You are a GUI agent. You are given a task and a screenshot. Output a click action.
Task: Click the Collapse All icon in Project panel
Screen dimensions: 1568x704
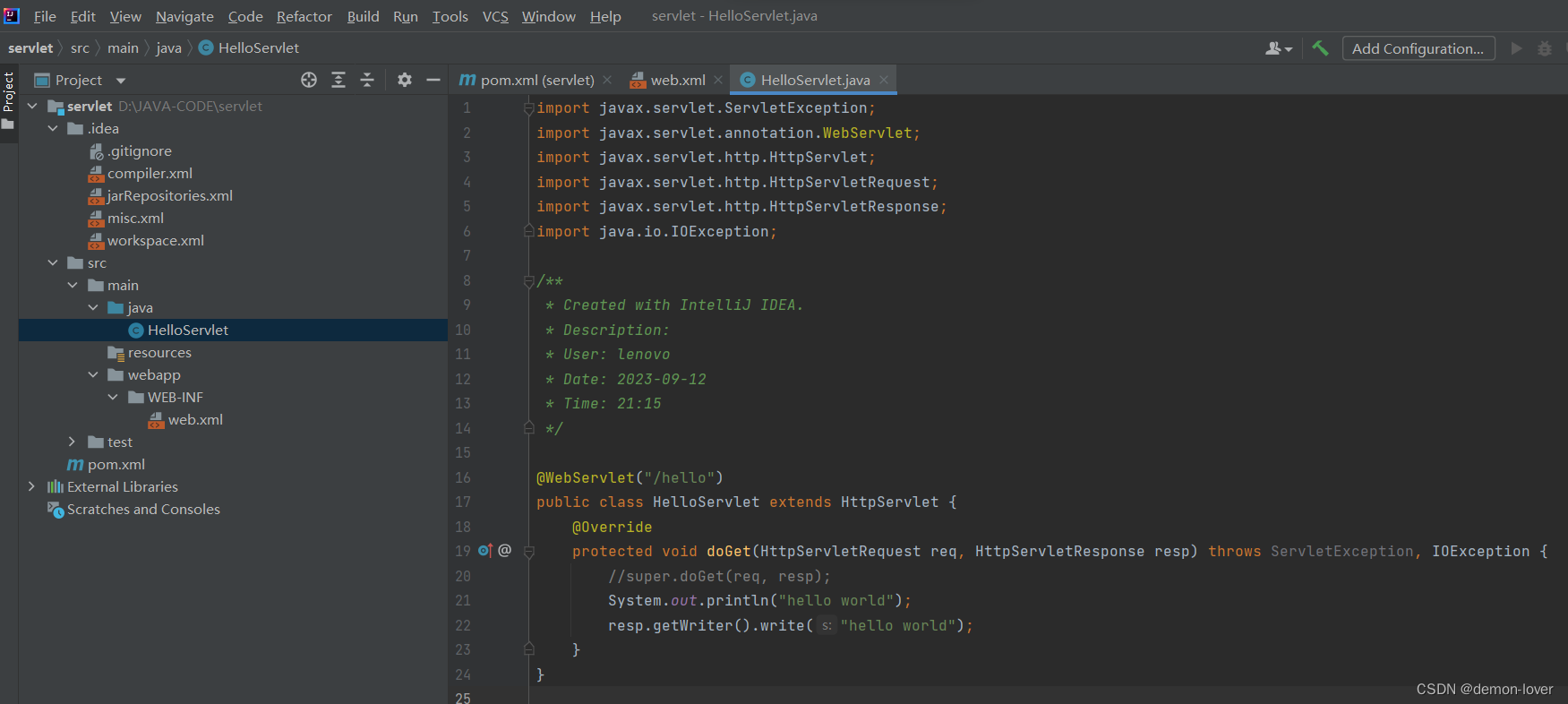(x=367, y=80)
